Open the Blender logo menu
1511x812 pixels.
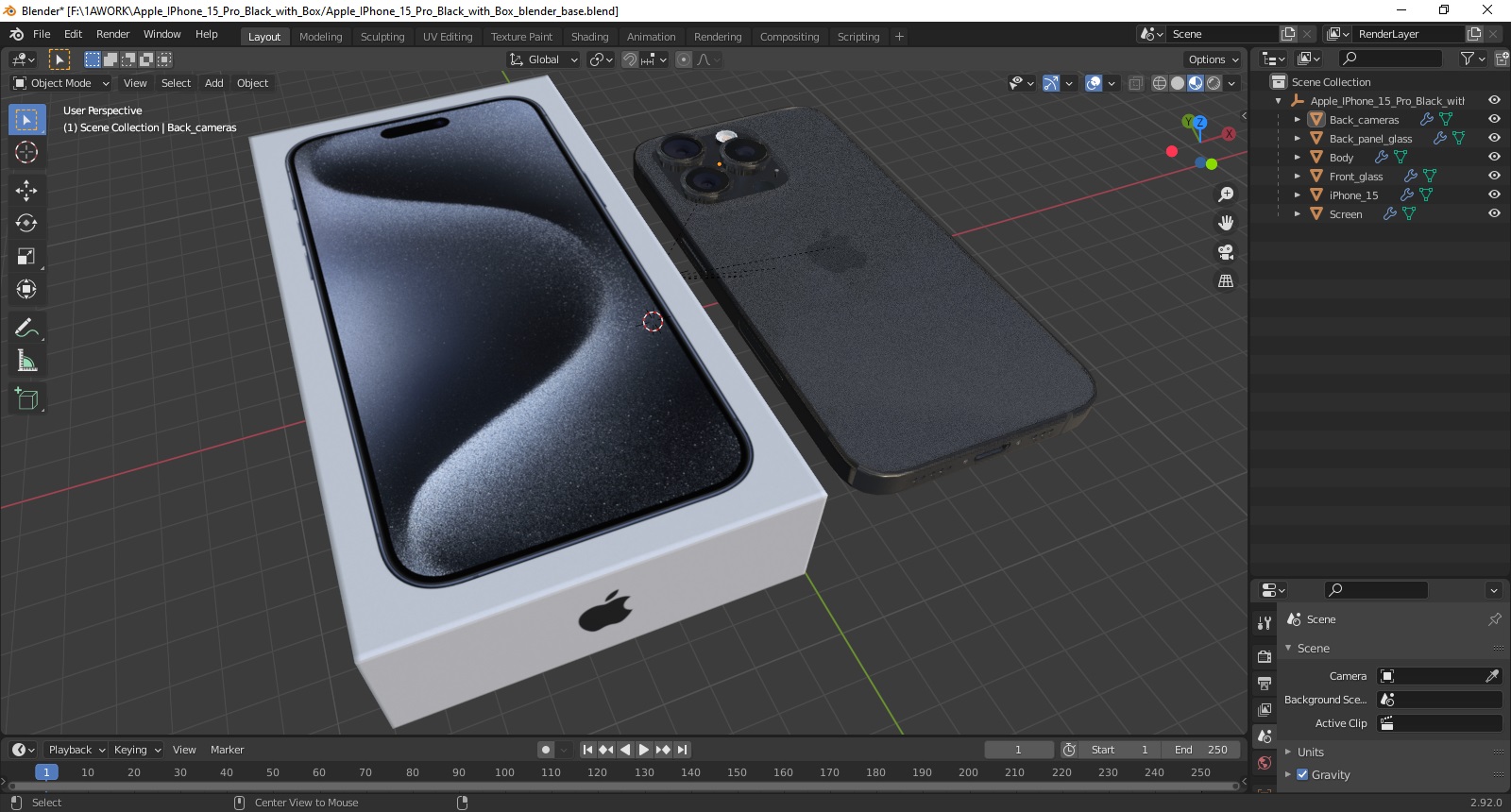pyautogui.click(x=16, y=34)
